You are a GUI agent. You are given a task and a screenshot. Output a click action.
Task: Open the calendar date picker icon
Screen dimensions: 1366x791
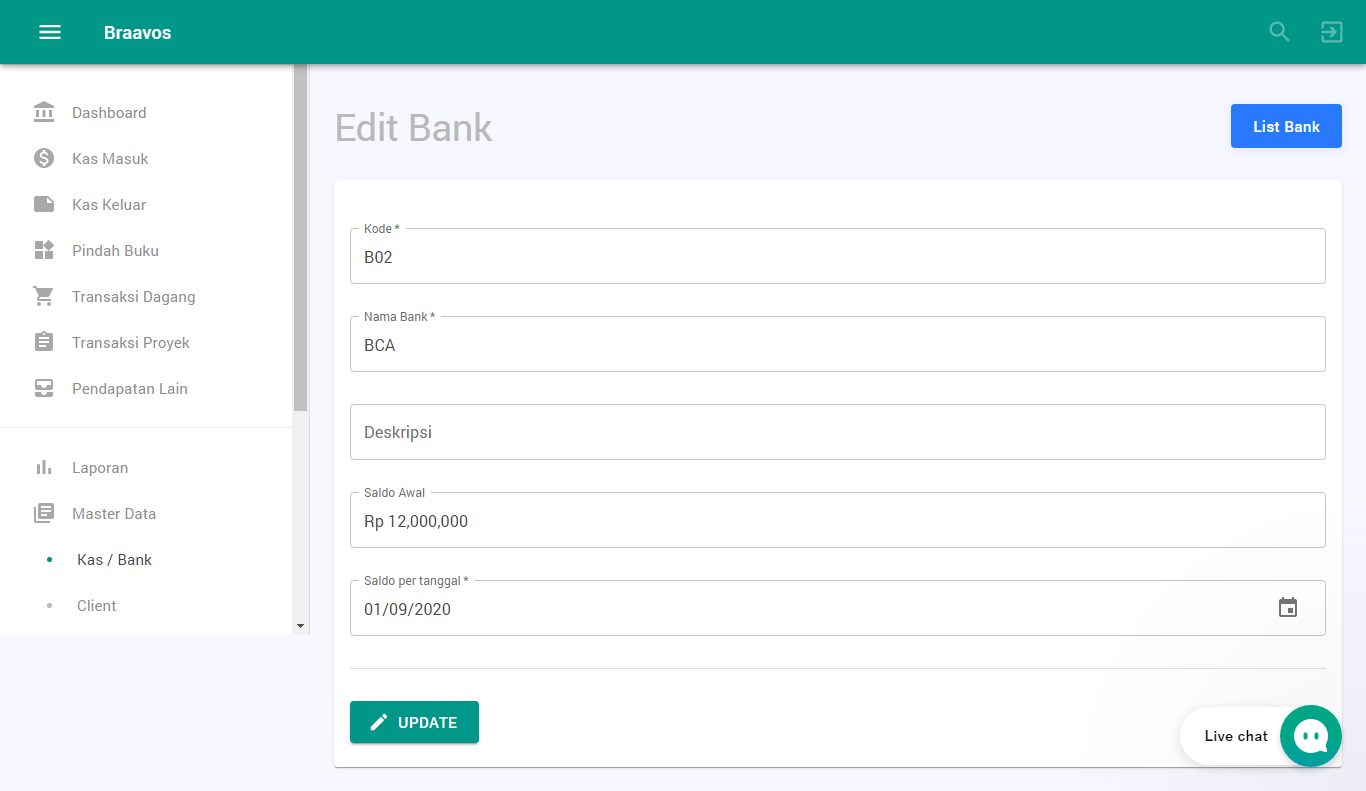point(1288,608)
